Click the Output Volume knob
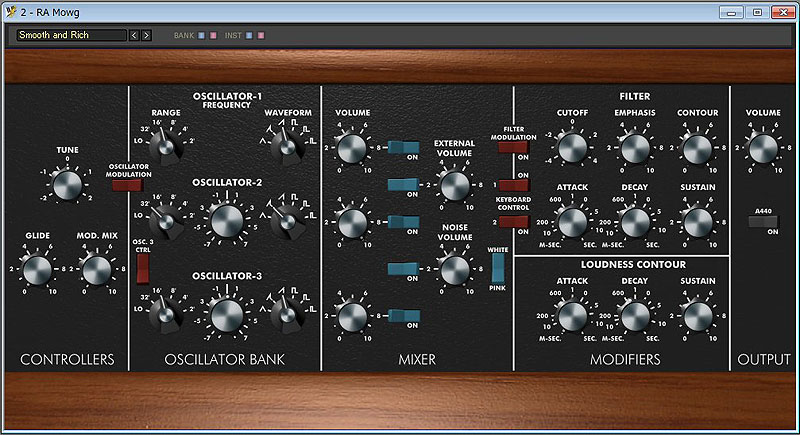Viewport: 800px width, 435px height. [x=763, y=148]
